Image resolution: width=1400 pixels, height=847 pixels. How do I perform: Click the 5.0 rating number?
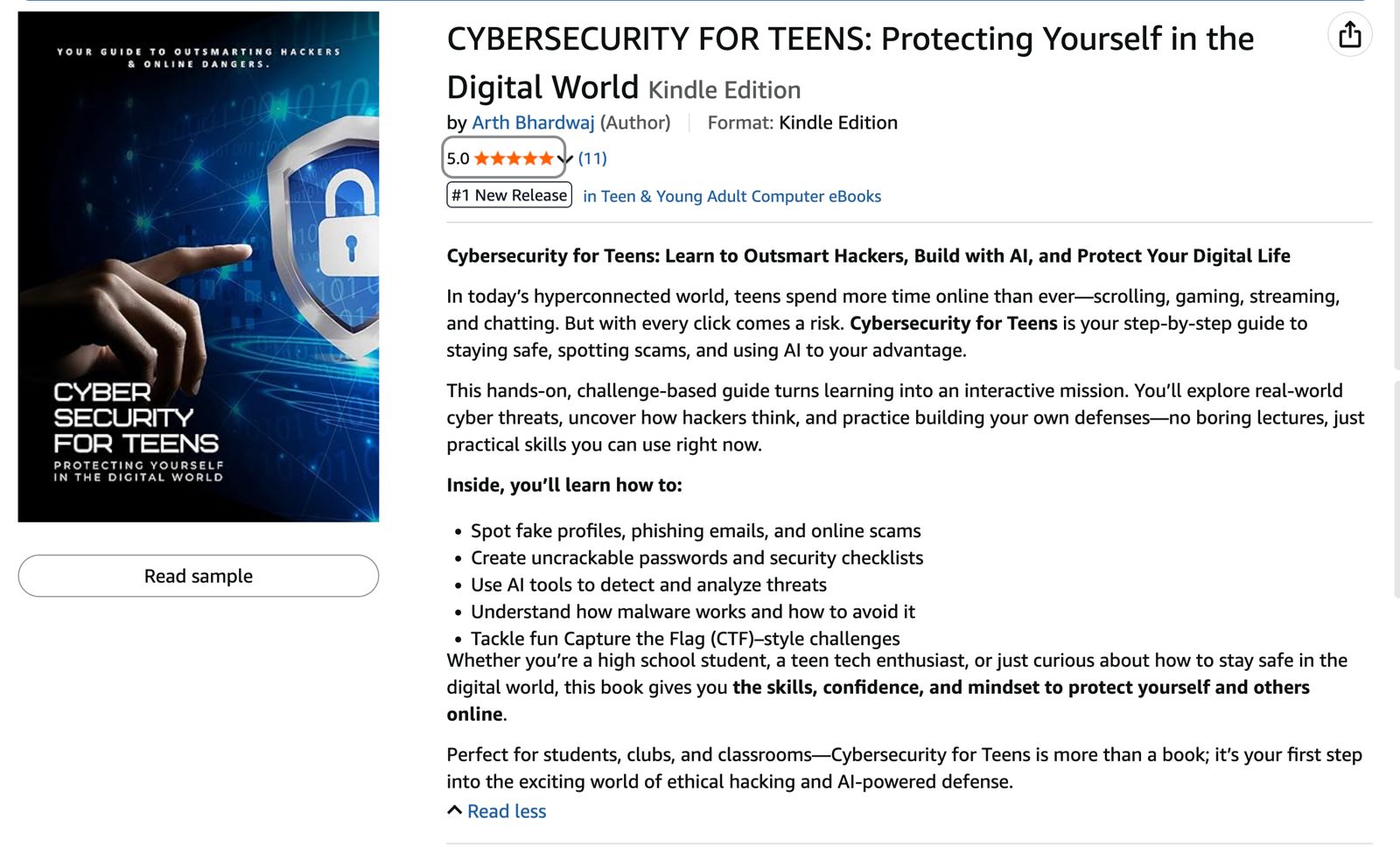point(458,158)
